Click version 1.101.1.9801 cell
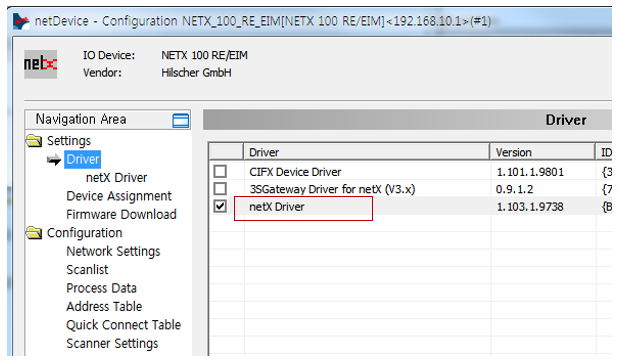 (530, 172)
